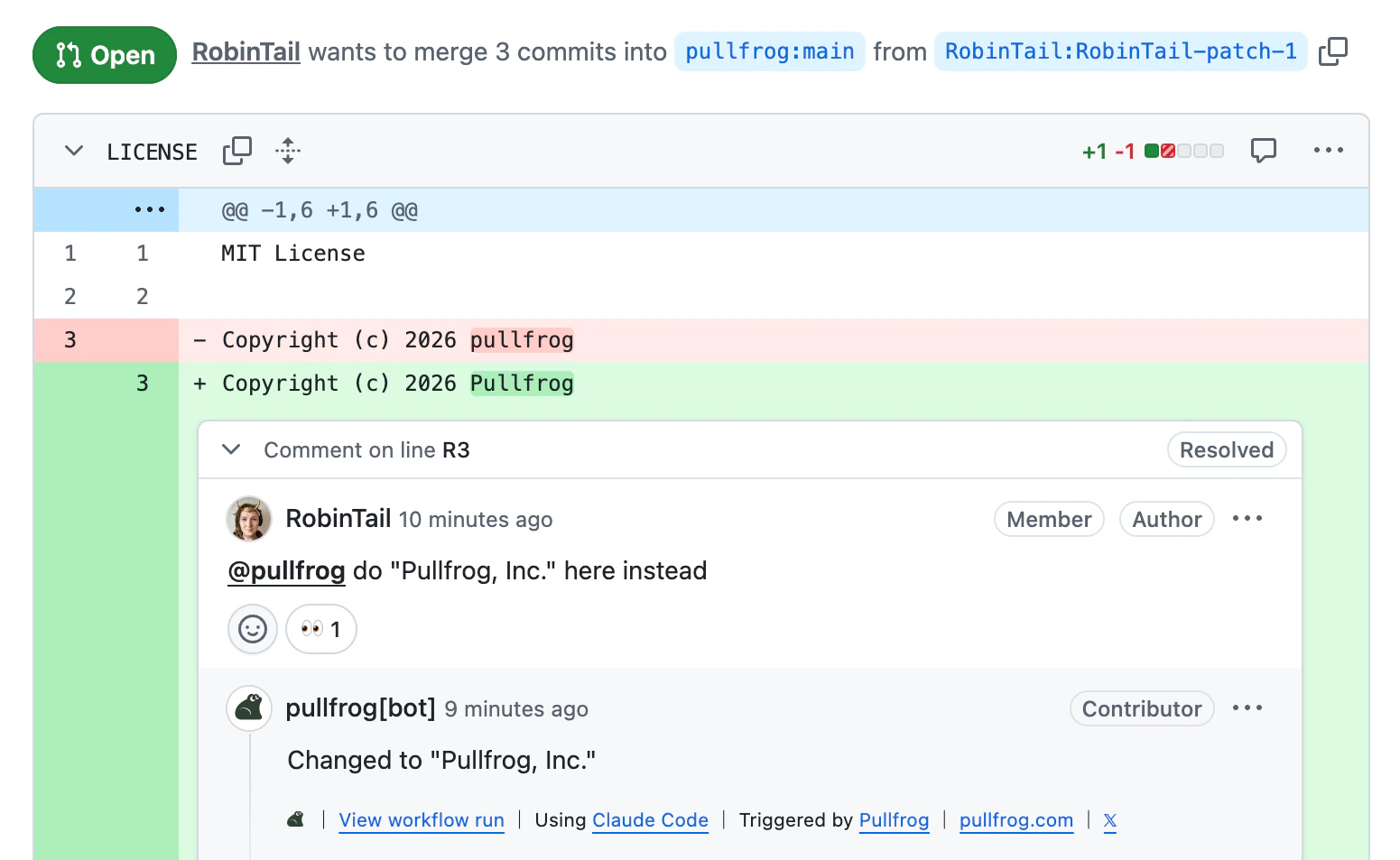The image size is (1400, 860).
Task: Open RobinTail comment options menu
Action: pos(1247,519)
